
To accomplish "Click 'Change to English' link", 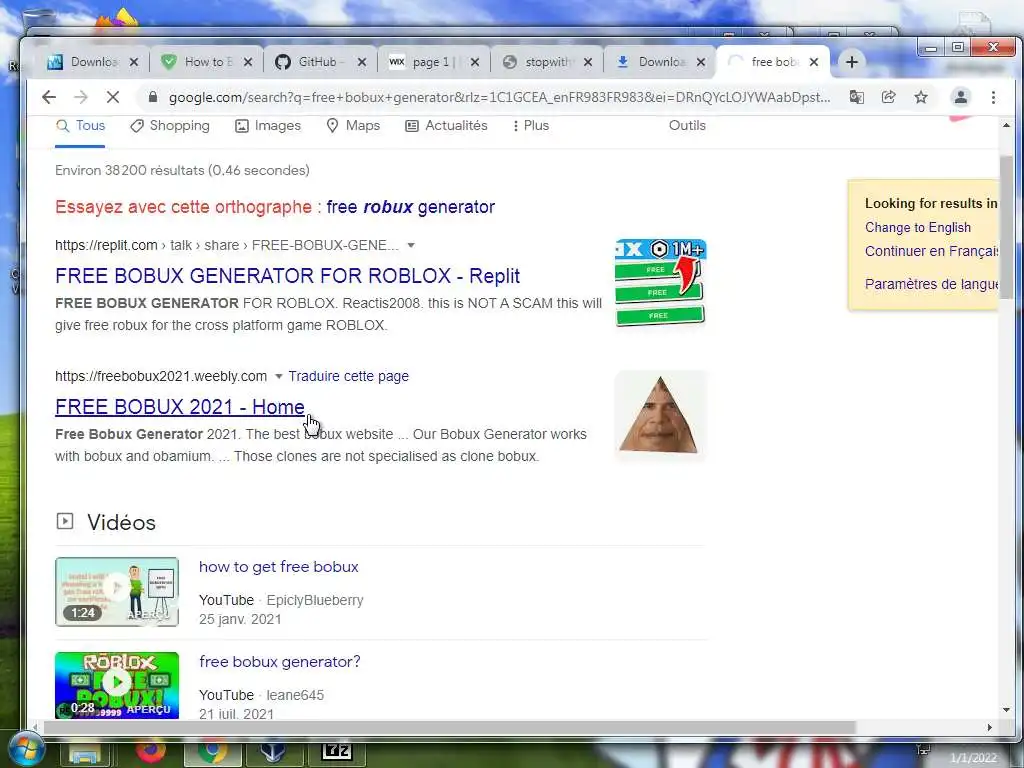I will click(918, 227).
